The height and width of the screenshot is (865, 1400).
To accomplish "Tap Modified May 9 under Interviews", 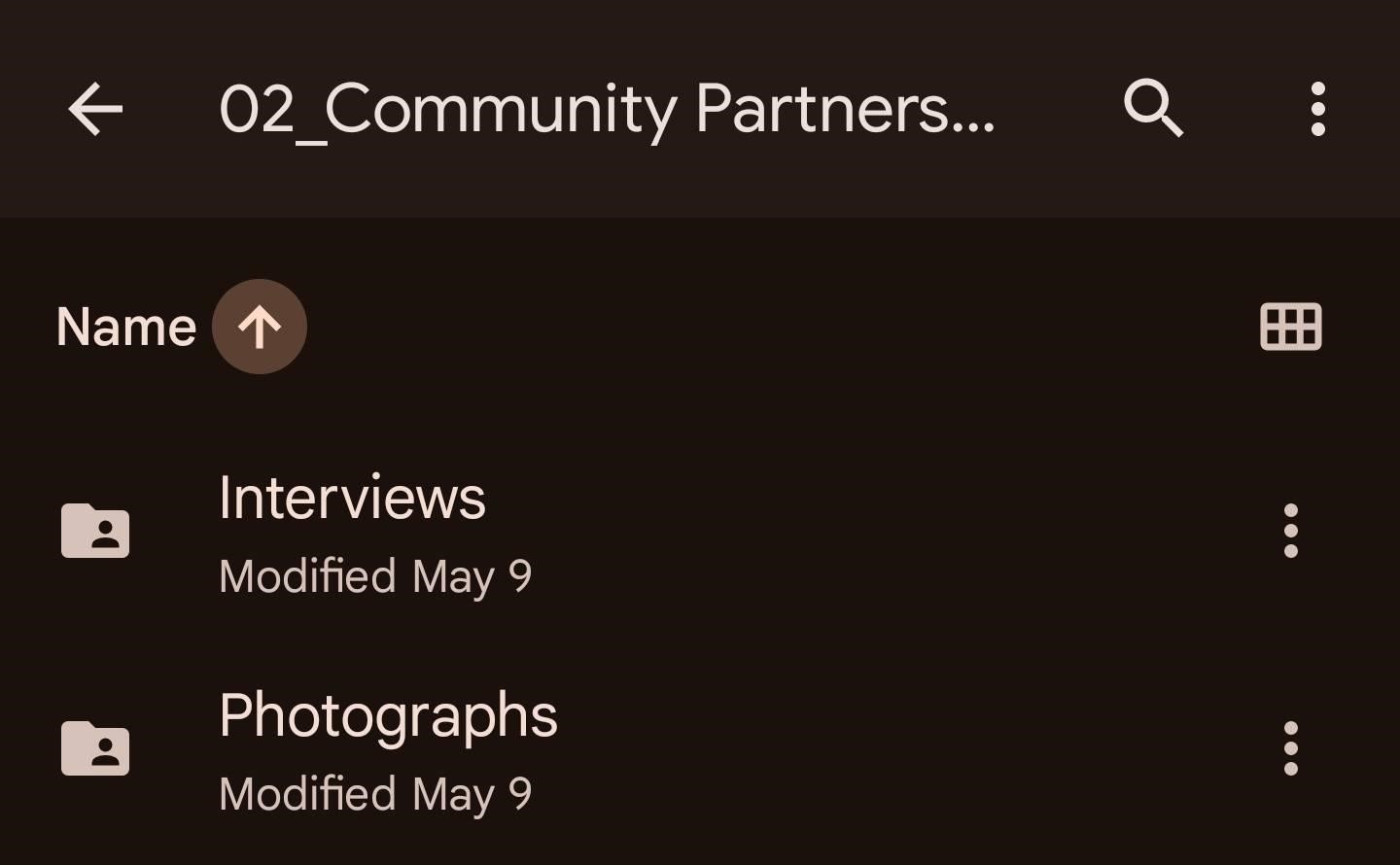I will coord(375,576).
